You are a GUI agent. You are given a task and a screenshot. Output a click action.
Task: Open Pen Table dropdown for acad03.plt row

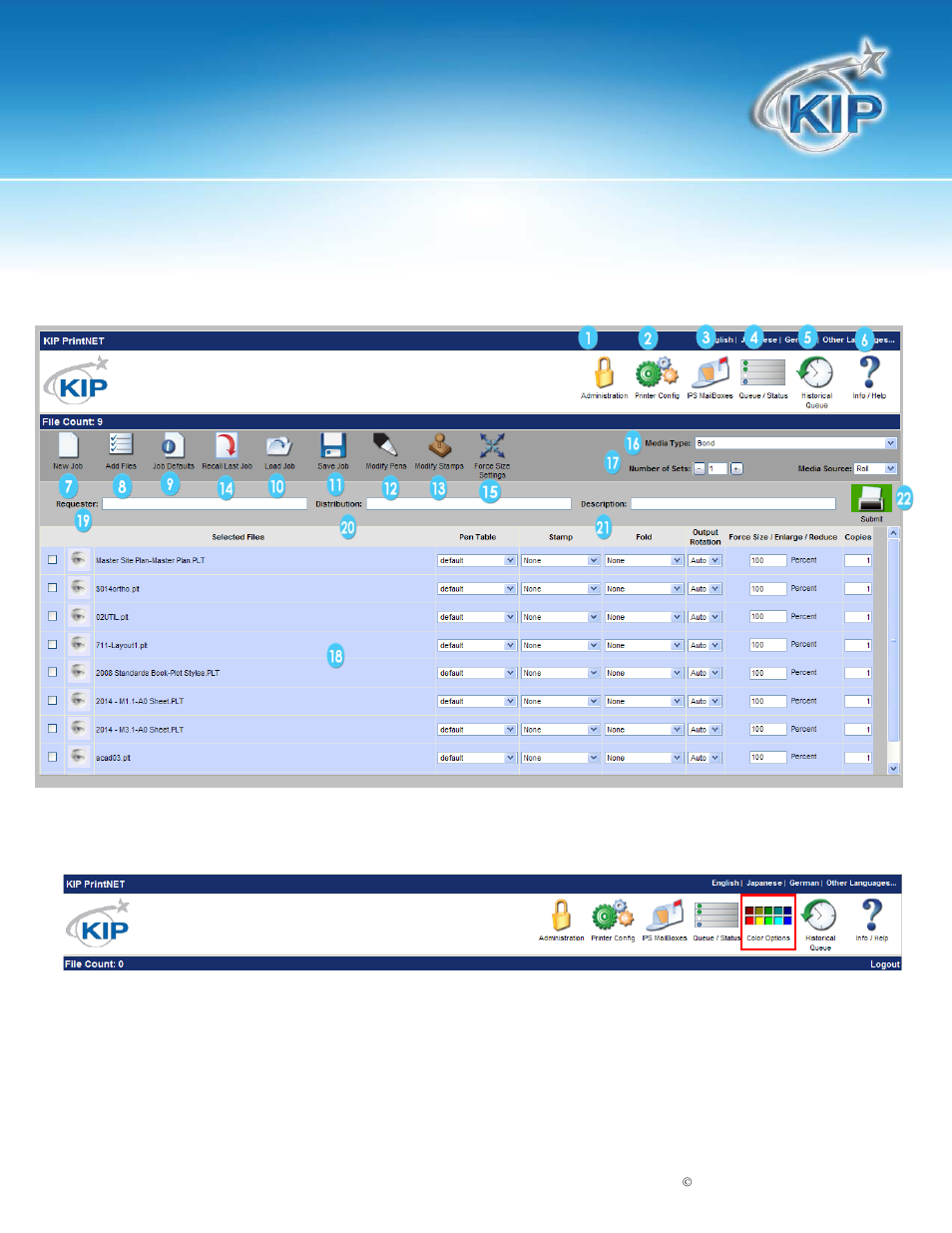(x=477, y=758)
